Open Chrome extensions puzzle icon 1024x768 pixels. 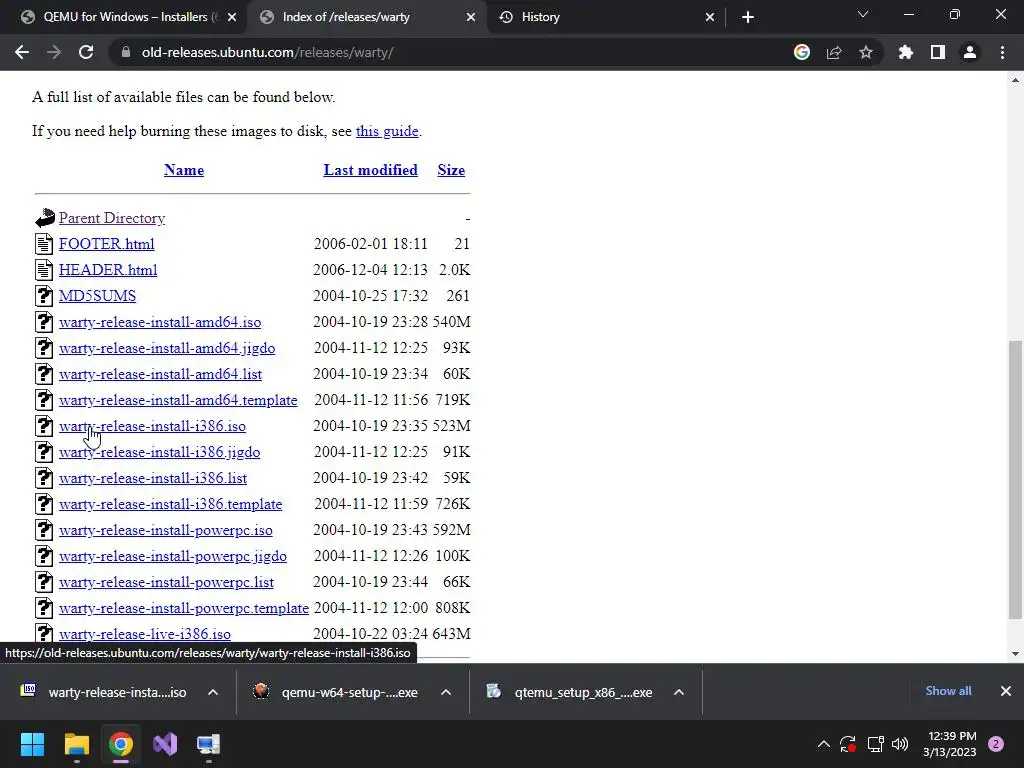point(906,52)
